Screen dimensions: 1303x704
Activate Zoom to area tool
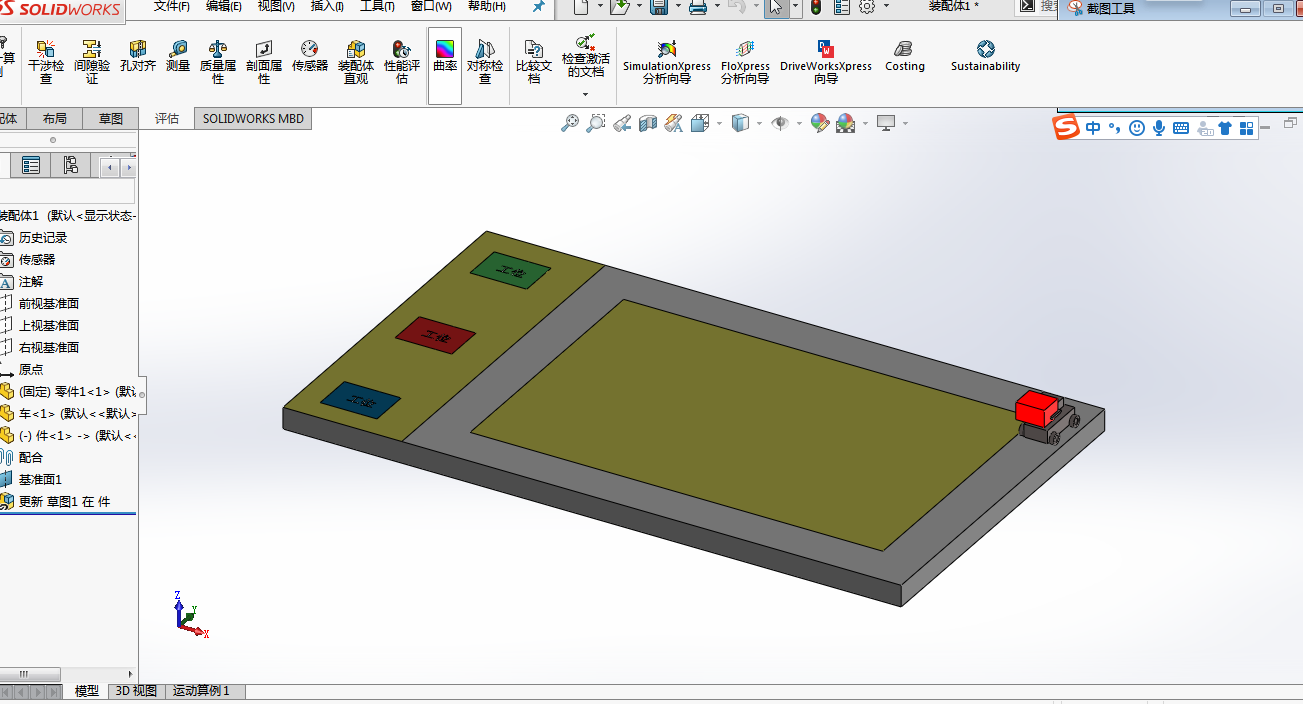(596, 123)
